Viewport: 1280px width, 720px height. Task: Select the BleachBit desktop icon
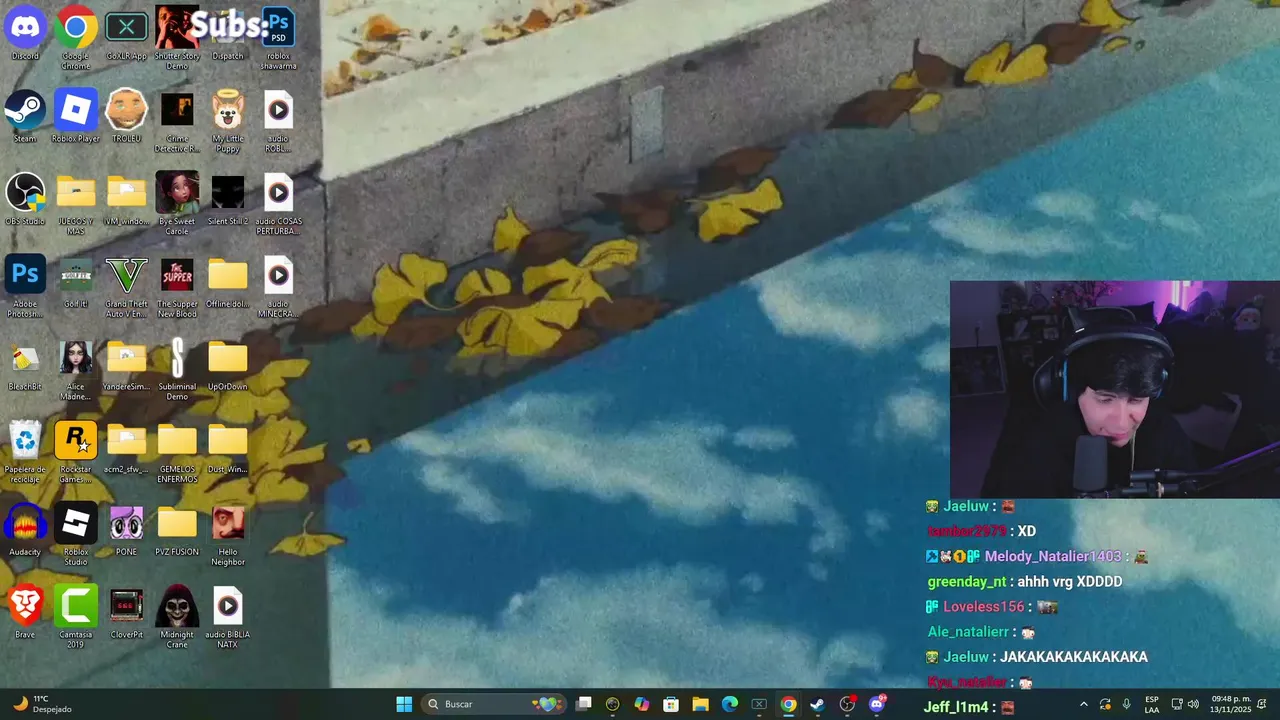coord(25,365)
